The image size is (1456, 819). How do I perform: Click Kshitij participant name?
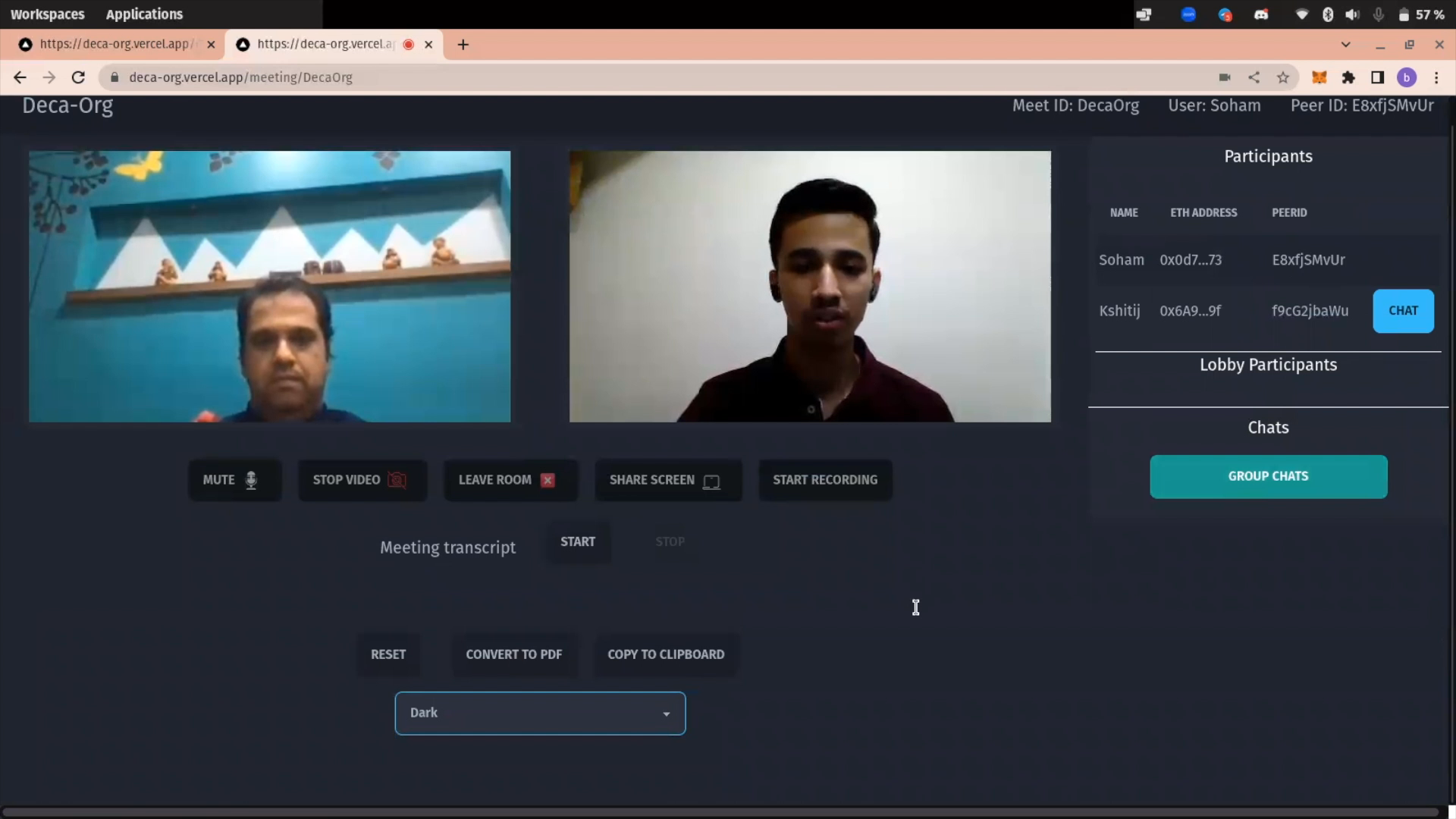click(x=1119, y=311)
